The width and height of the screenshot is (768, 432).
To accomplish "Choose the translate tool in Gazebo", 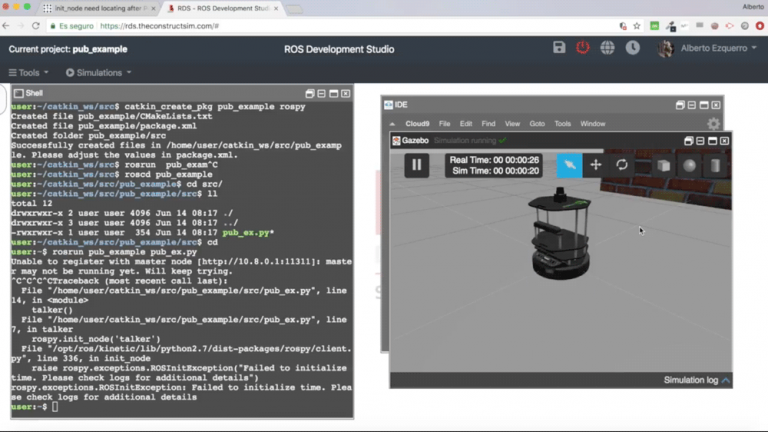I will [596, 165].
